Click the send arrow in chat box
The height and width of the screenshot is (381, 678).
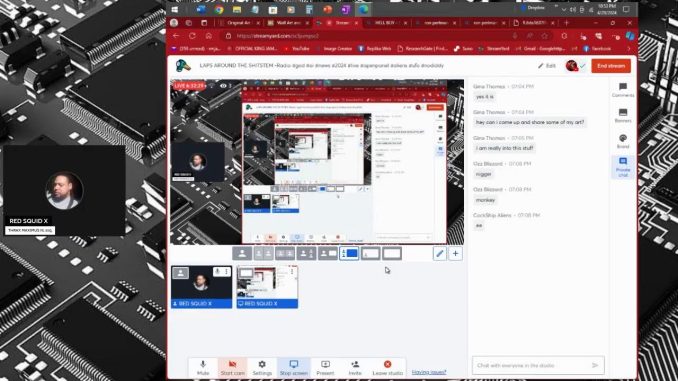595,365
